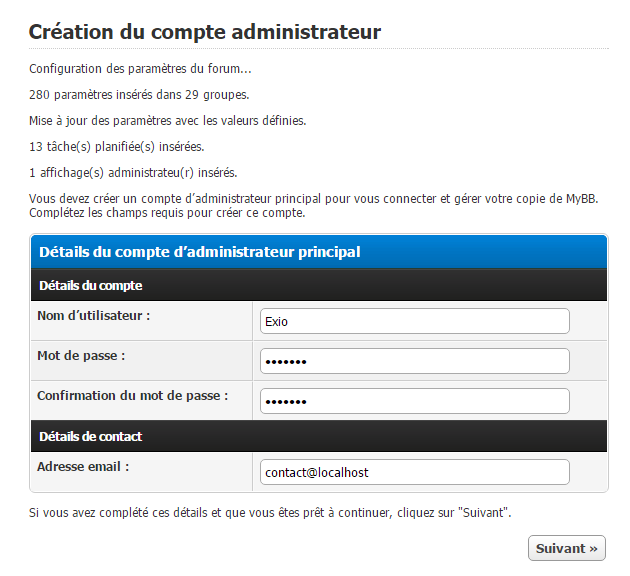The image size is (630, 576).
Task: Click the "Mot de passe :" label
Action: 81,355
